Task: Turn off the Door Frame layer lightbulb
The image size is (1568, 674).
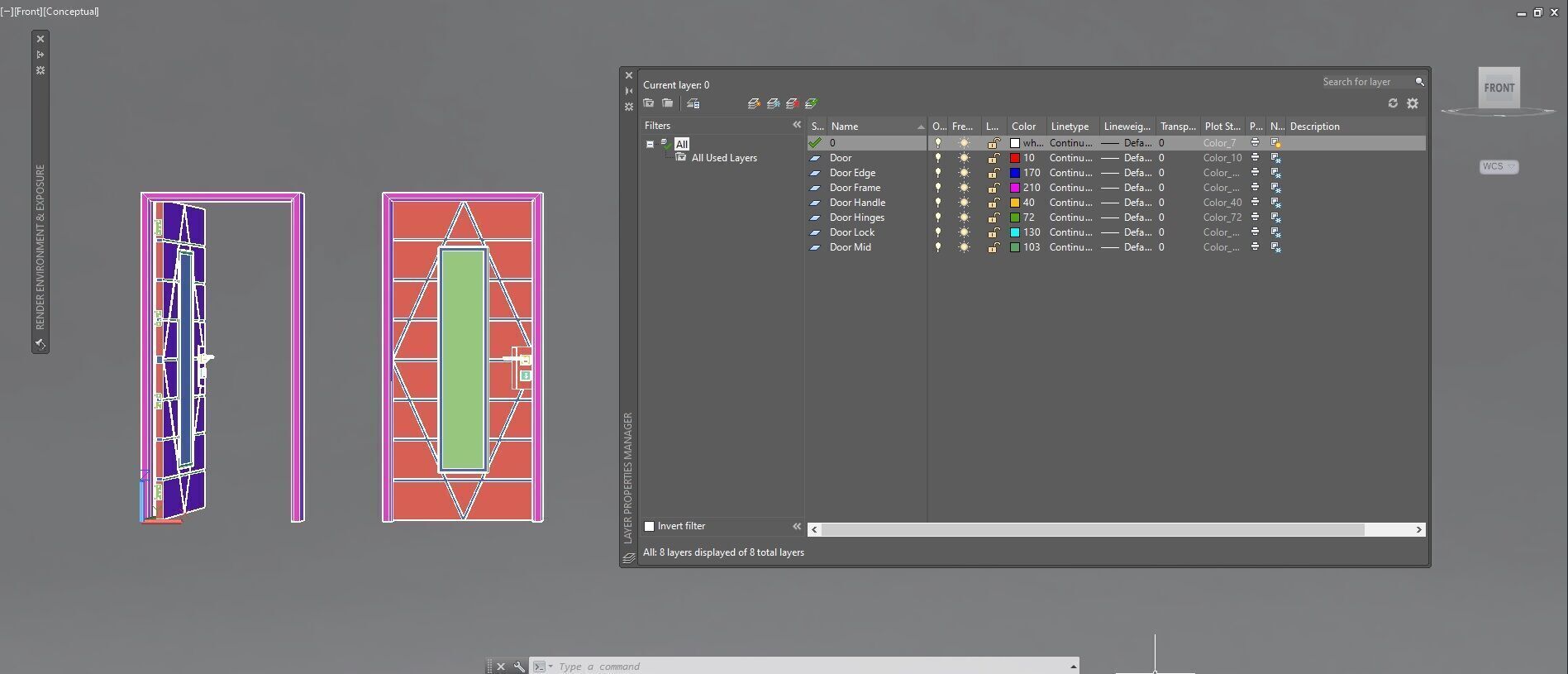Action: click(x=938, y=188)
